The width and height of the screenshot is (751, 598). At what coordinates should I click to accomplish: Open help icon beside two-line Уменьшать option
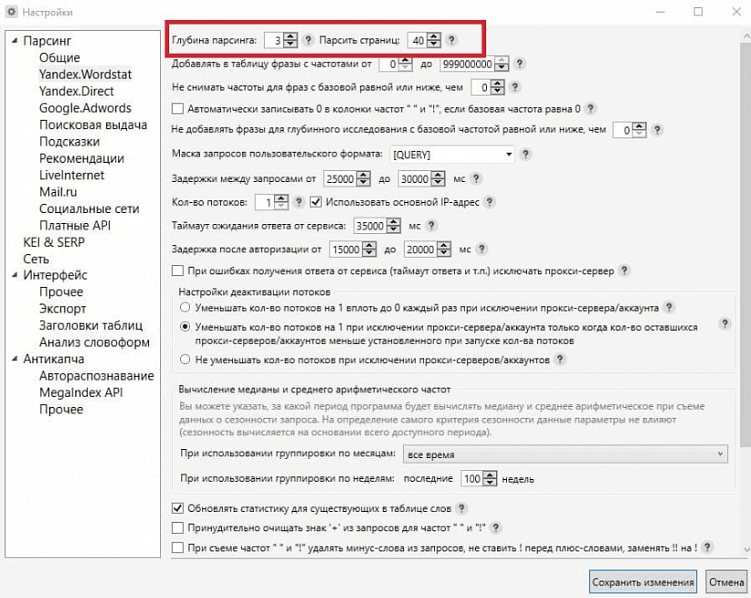point(725,324)
